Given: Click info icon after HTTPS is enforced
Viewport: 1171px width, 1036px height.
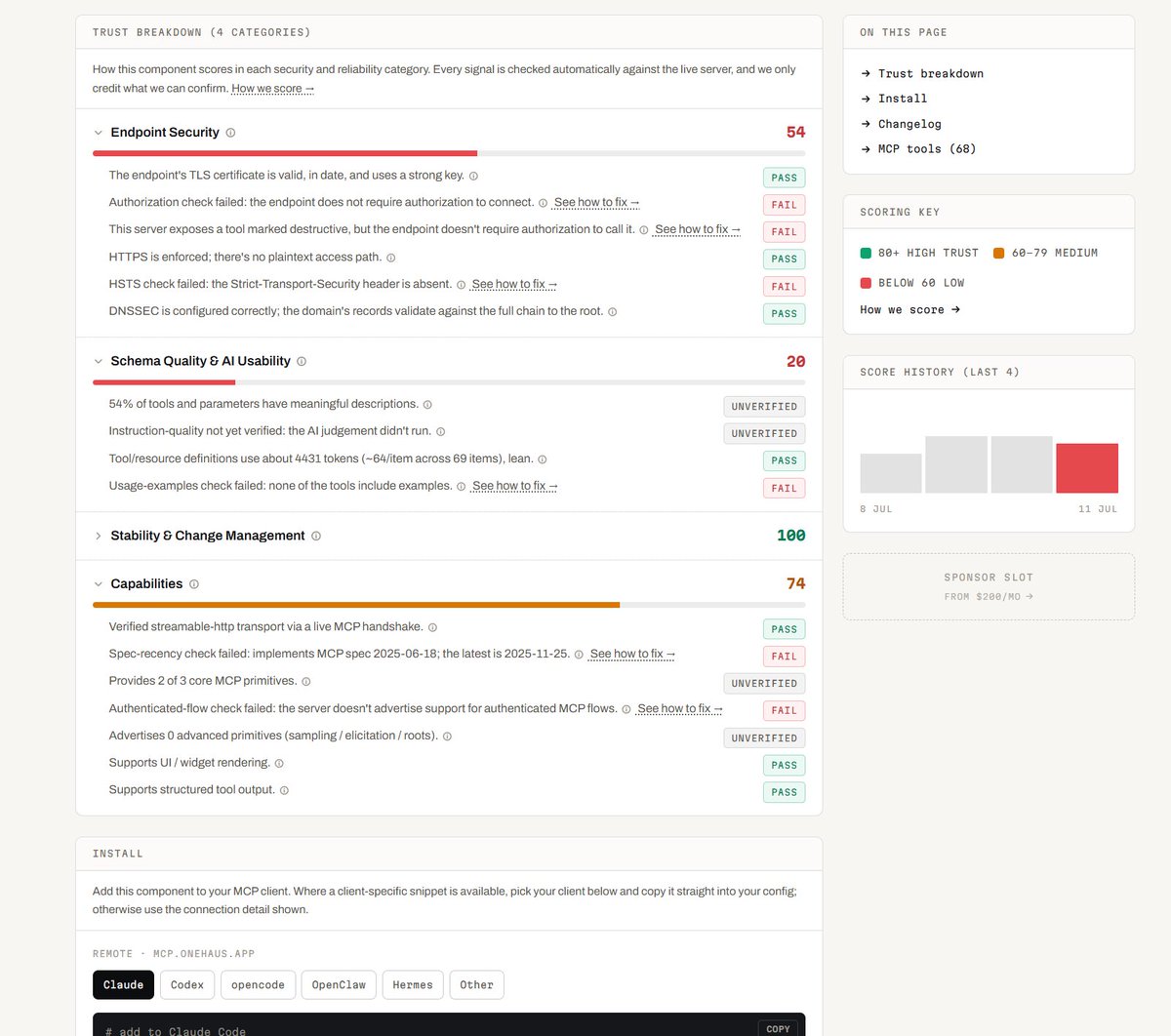Looking at the screenshot, I should pyautogui.click(x=390, y=258).
